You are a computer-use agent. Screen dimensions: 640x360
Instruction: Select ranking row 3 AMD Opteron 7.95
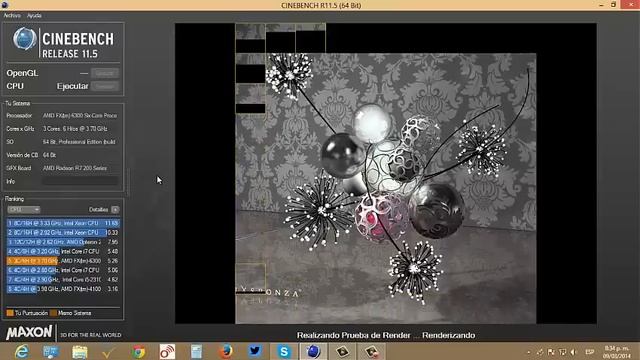[63, 242]
